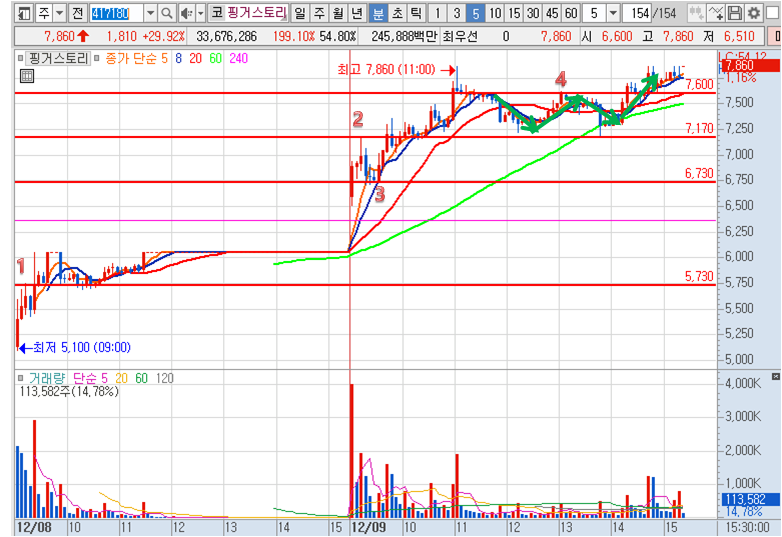The image size is (782, 537).
Task: Click the candle count field 154
Action: click(637, 13)
